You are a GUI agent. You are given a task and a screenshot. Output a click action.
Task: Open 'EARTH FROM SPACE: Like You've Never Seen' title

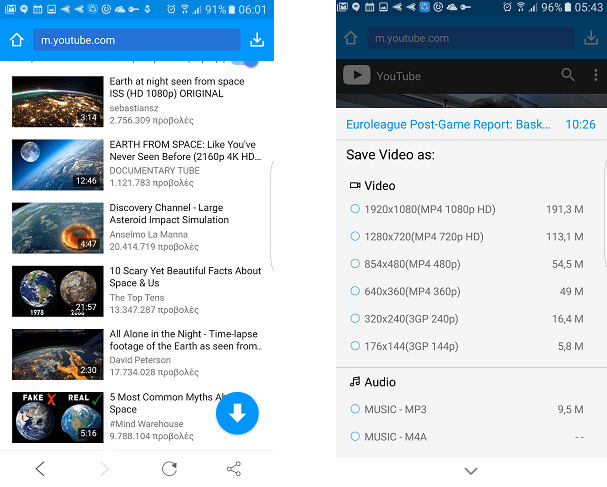pos(185,151)
